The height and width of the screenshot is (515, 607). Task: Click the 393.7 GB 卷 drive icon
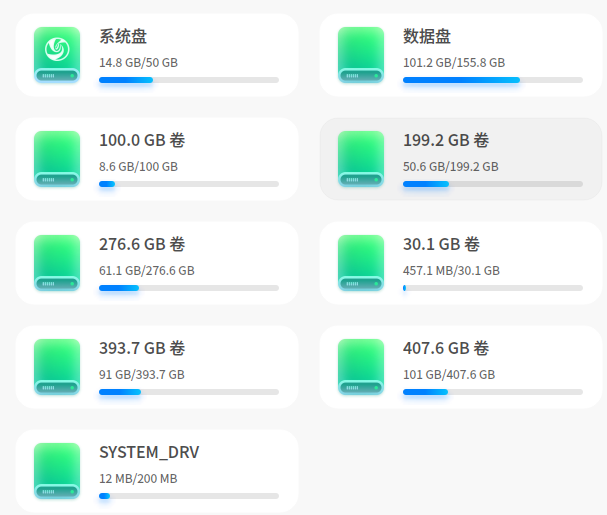[57, 367]
